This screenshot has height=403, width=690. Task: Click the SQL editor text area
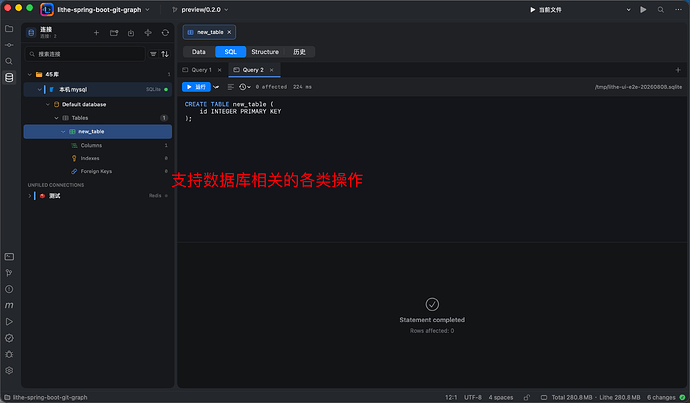[x=431, y=169]
